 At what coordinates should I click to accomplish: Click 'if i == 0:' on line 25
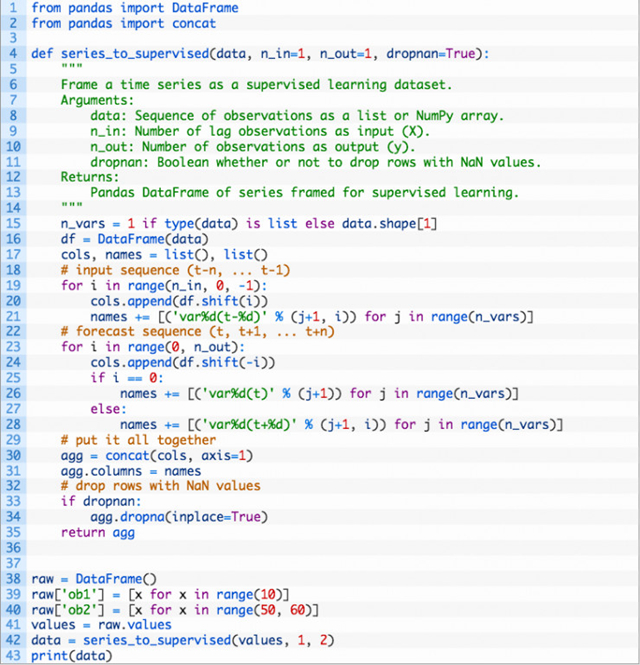click(127, 377)
